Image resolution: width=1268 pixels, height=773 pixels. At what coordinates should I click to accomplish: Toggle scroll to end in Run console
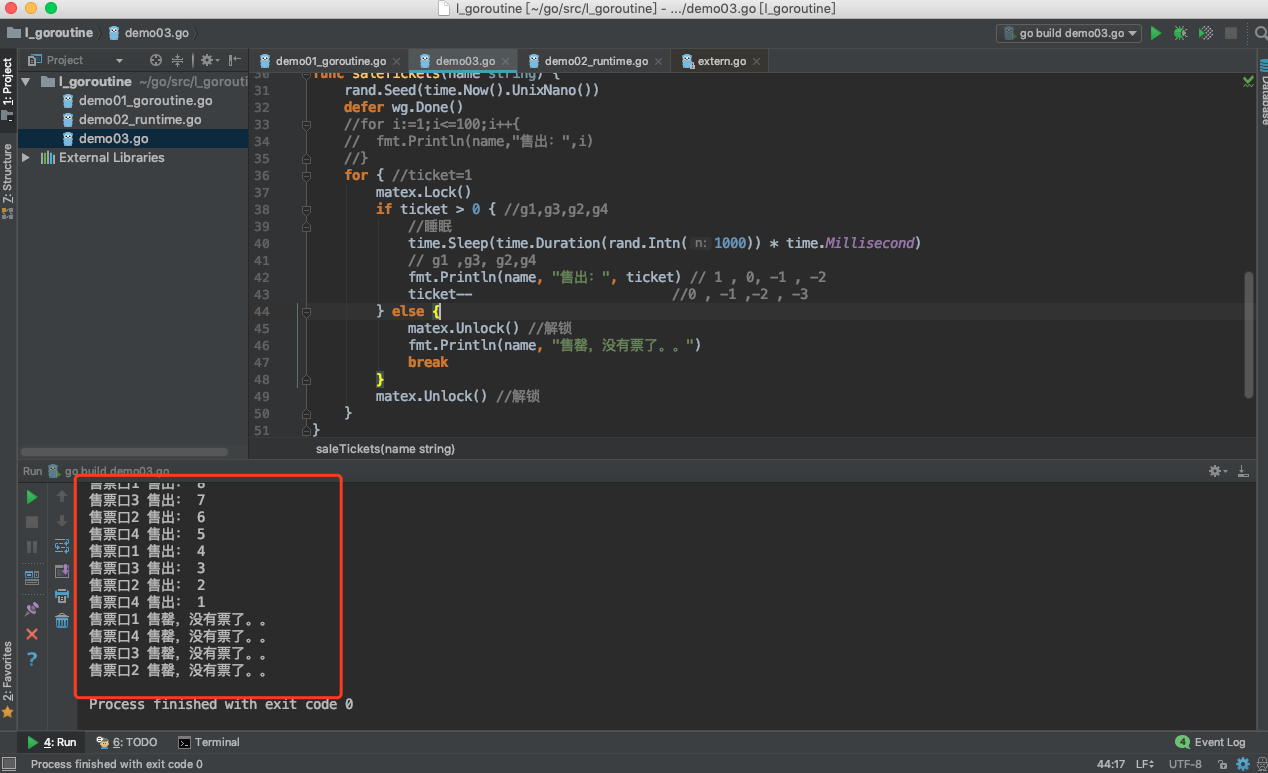pyautogui.click(x=62, y=571)
